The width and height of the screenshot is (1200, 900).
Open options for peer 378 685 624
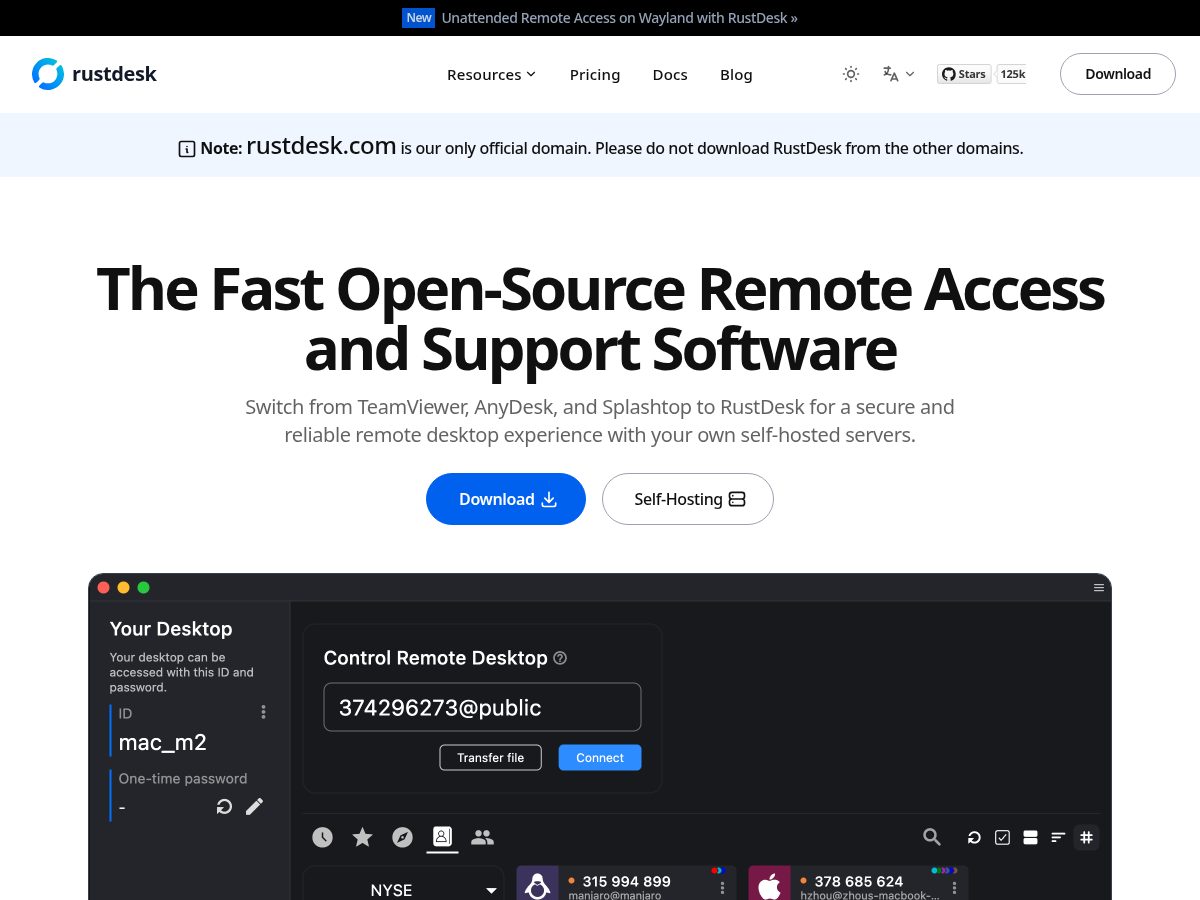[954, 888]
